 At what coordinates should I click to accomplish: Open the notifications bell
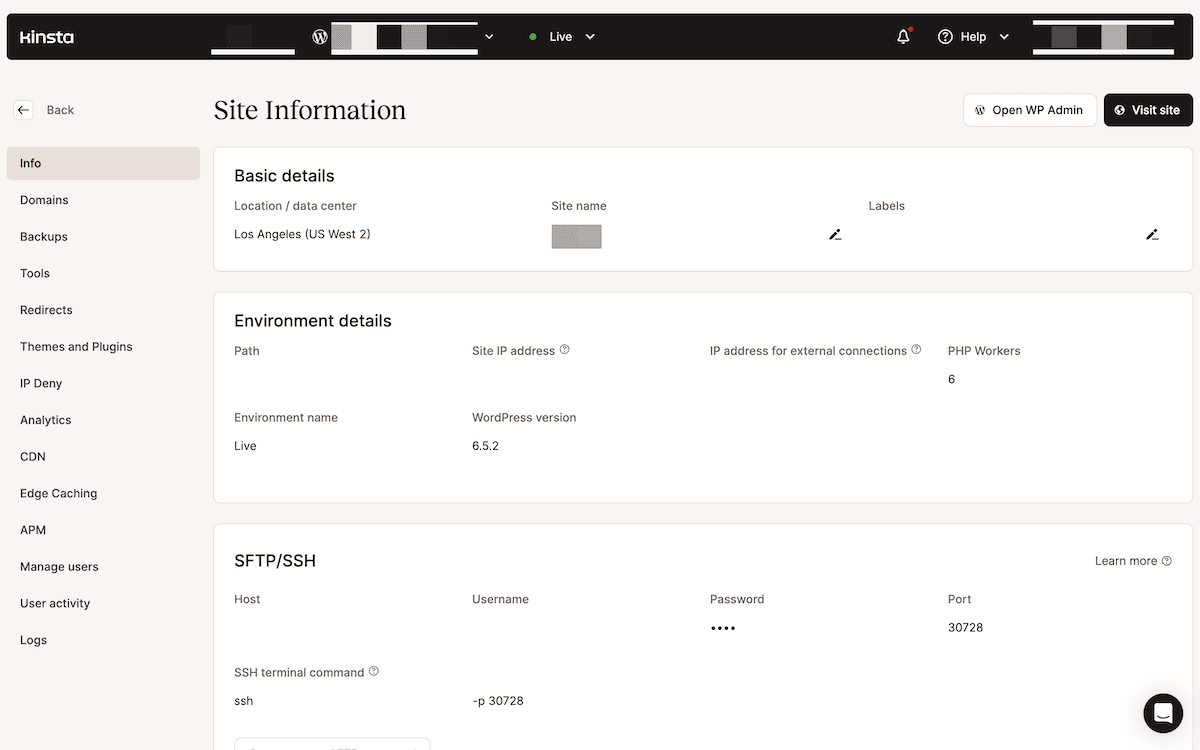coord(904,36)
